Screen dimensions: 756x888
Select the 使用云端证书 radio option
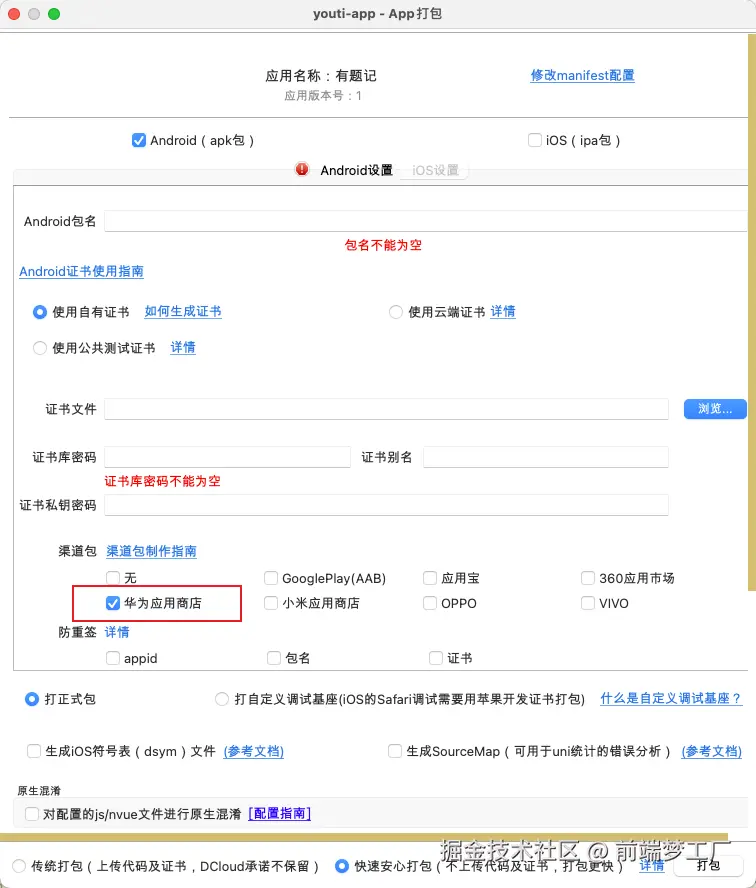coord(396,312)
